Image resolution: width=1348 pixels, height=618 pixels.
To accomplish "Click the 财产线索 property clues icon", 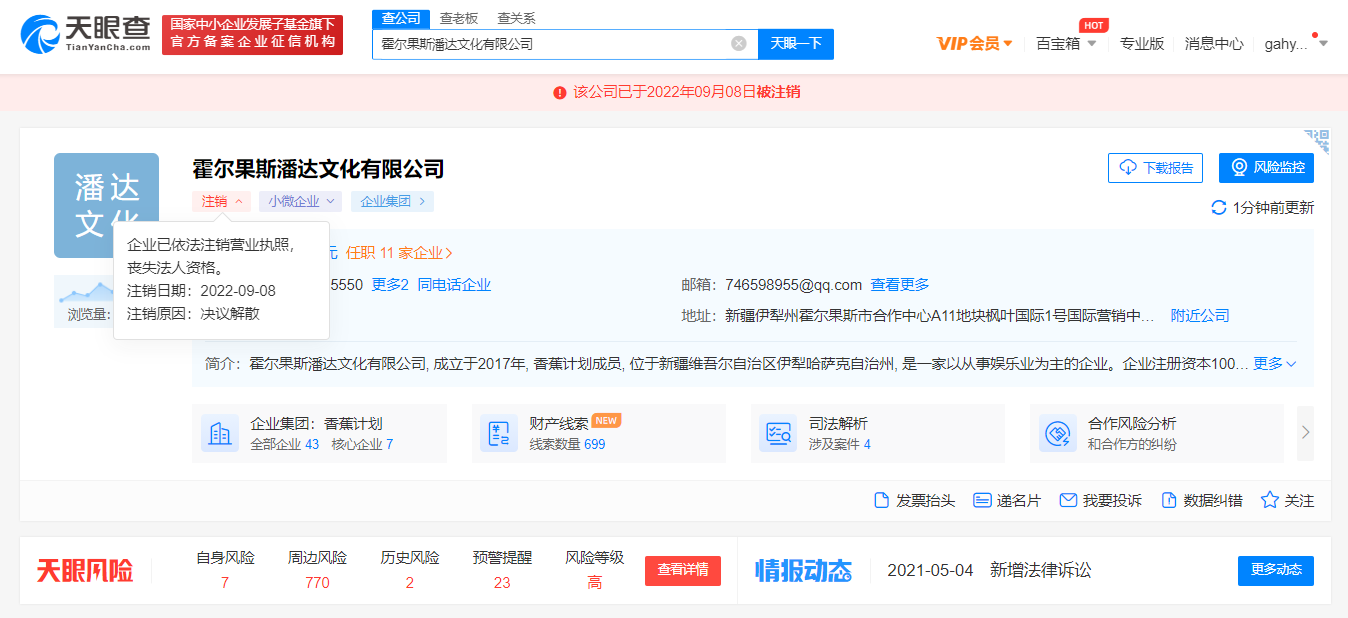I will coord(498,434).
